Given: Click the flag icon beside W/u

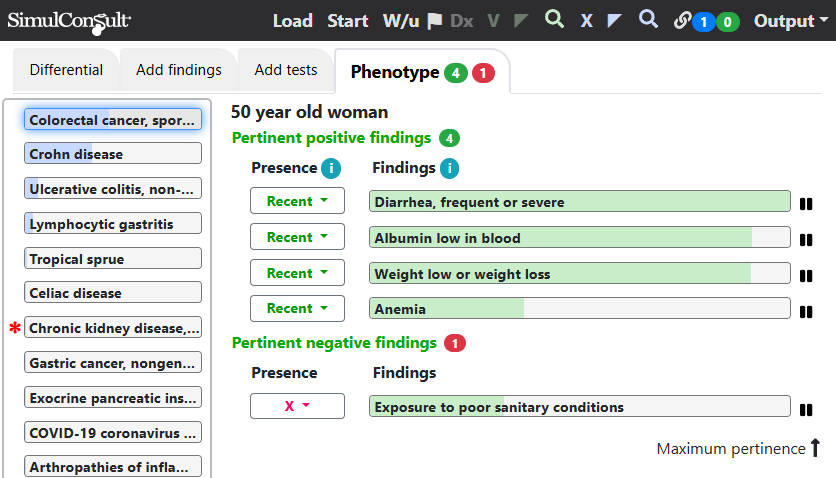Looking at the screenshot, I should [x=435, y=21].
